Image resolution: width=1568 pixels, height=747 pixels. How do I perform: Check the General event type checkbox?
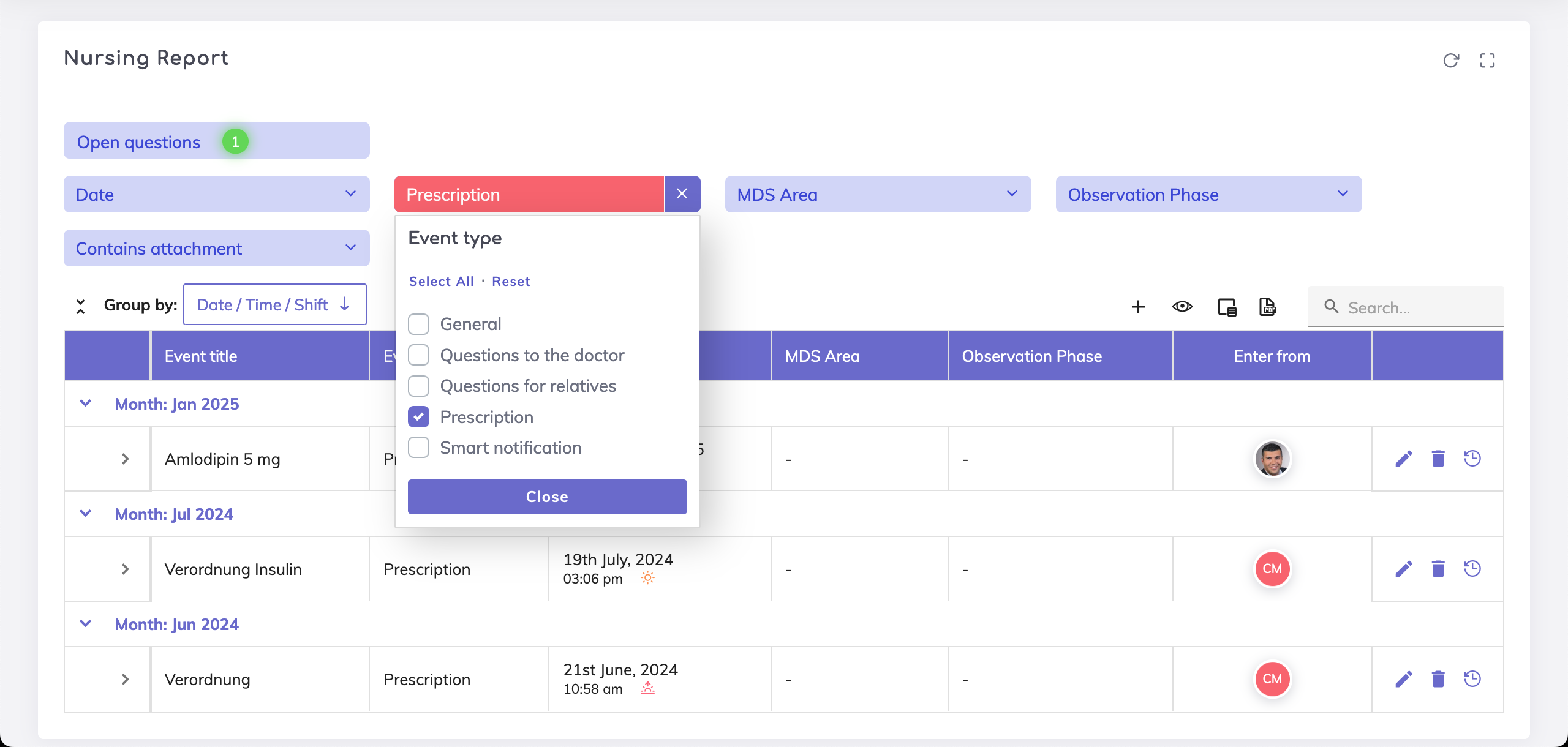pyautogui.click(x=419, y=324)
